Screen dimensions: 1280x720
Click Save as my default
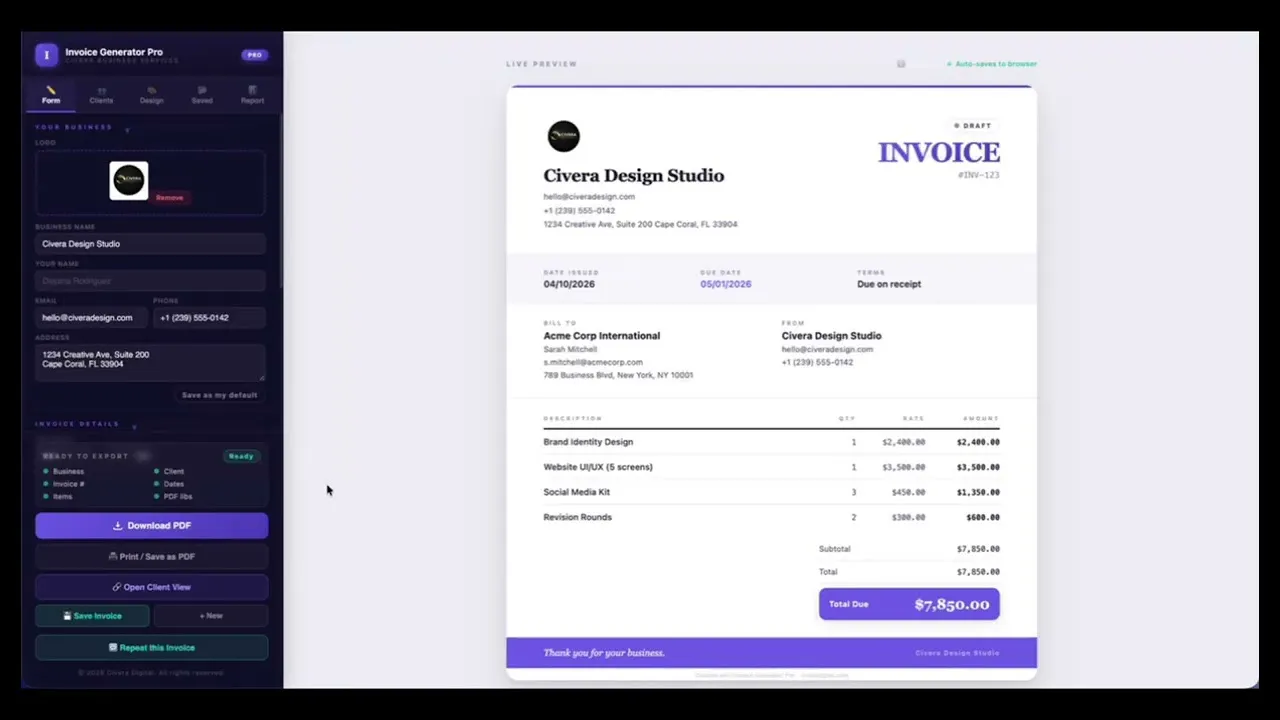click(219, 395)
